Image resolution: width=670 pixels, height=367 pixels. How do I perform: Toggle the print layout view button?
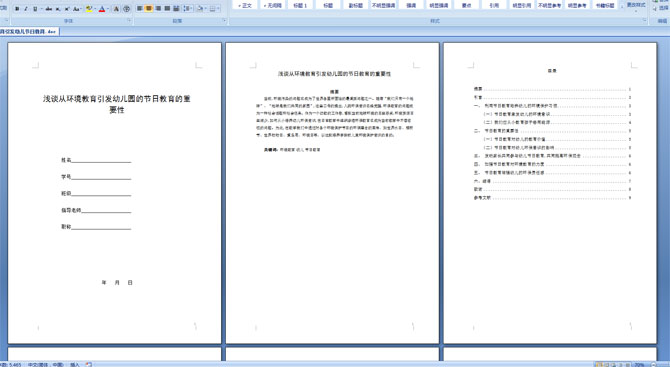599,364
